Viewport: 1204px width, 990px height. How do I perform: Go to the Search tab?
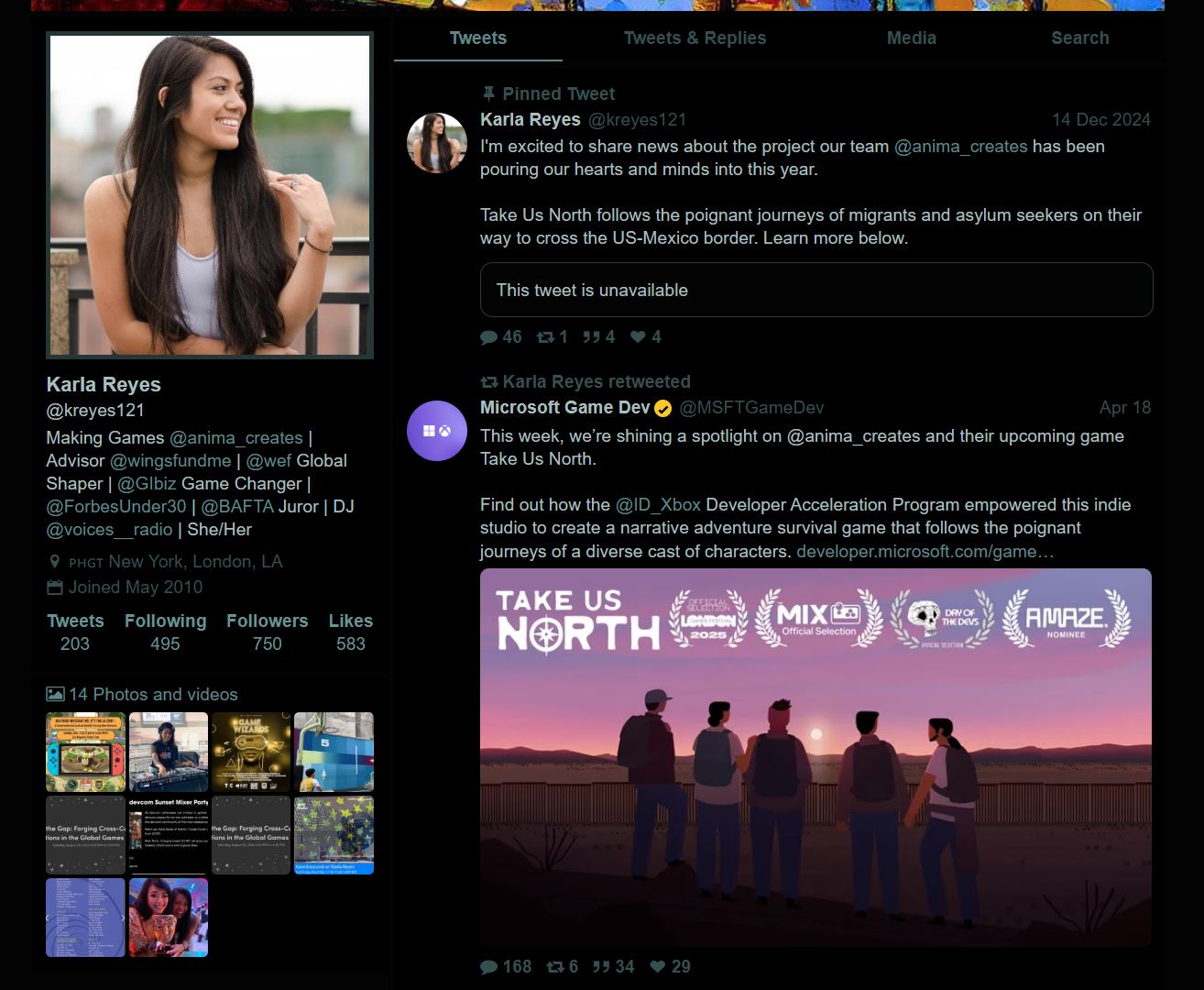(x=1080, y=38)
